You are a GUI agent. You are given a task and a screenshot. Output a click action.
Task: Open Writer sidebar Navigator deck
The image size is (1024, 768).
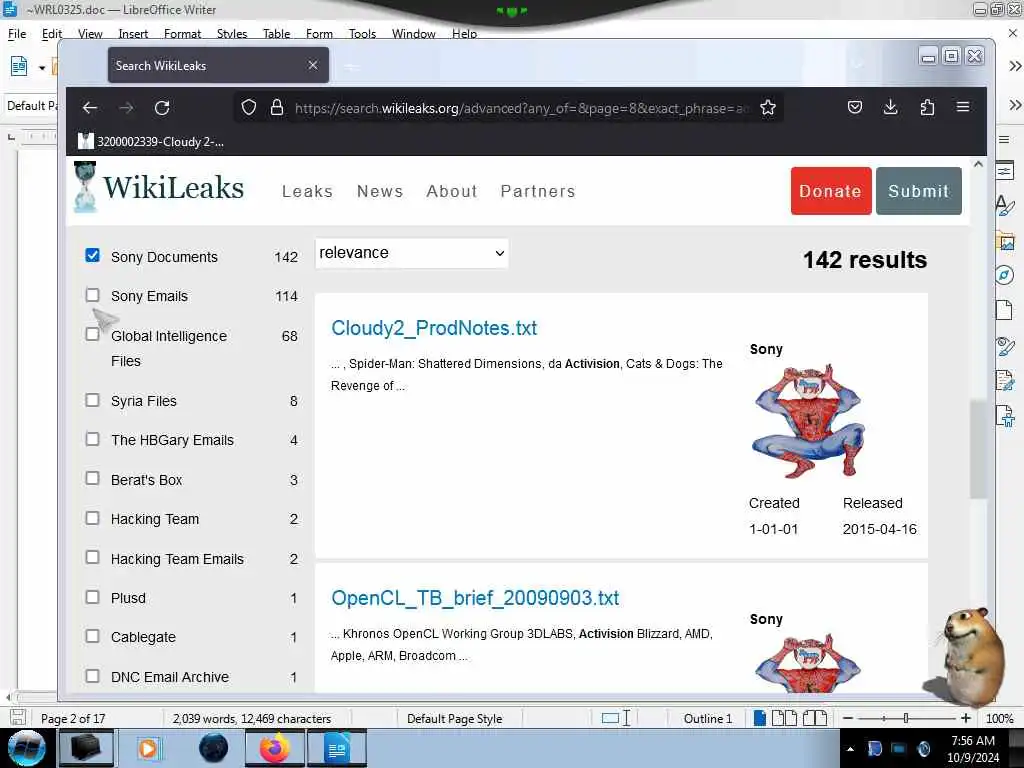[1005, 275]
